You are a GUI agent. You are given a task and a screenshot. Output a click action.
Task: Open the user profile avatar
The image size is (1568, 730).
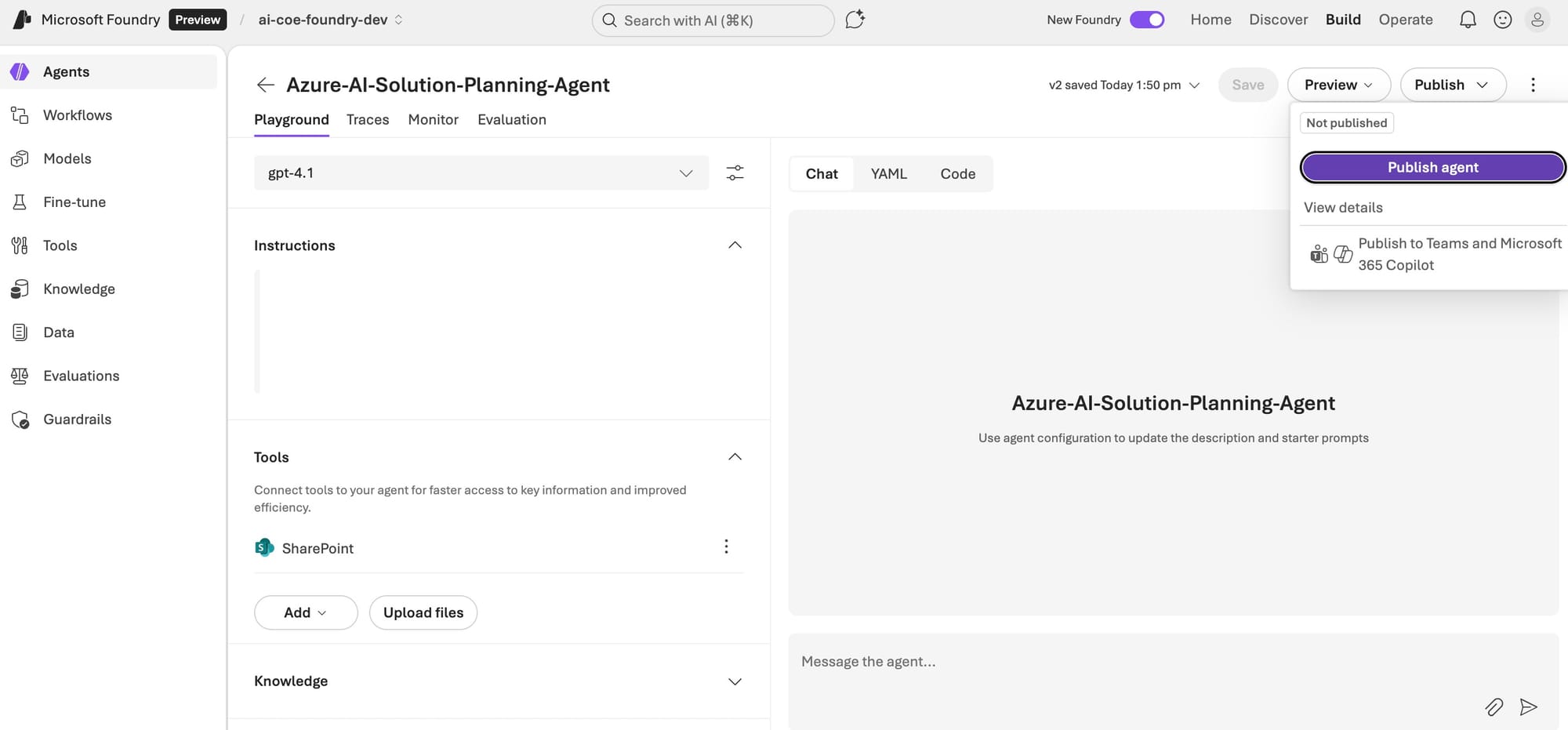(x=1537, y=20)
